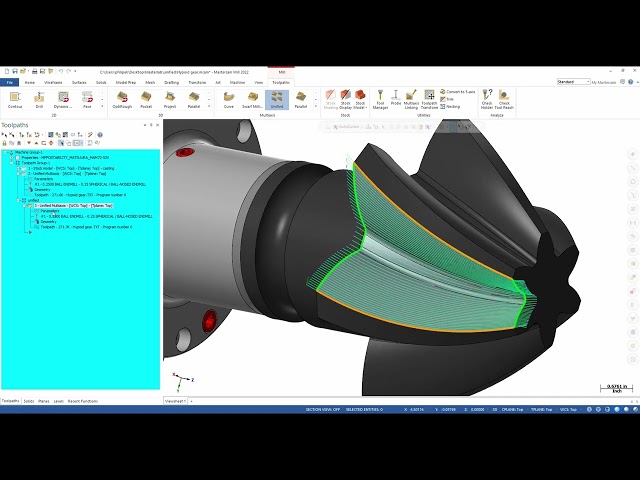Select the Swarf Milling multiaxis icon
This screenshot has height=480, width=640.
point(252,100)
